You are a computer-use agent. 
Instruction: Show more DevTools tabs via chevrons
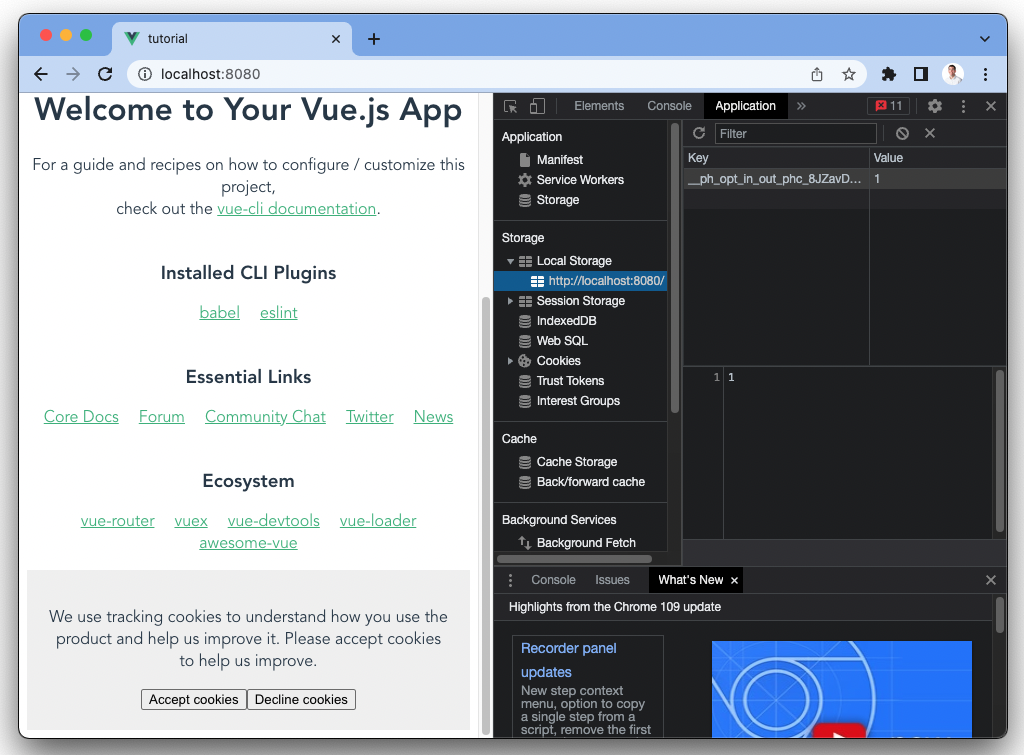(x=801, y=106)
